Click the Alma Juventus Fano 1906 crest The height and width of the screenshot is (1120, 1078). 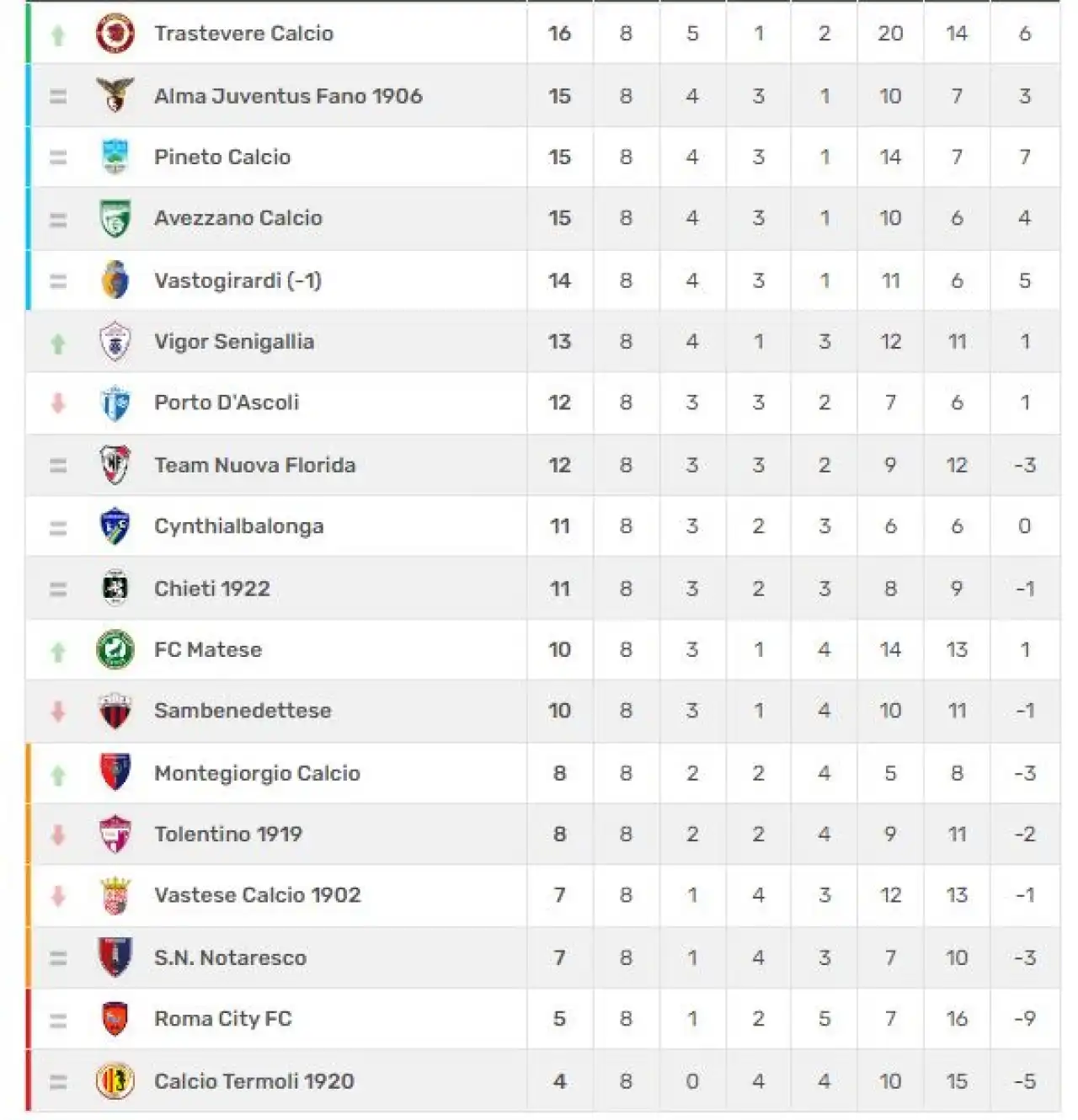tap(115, 95)
